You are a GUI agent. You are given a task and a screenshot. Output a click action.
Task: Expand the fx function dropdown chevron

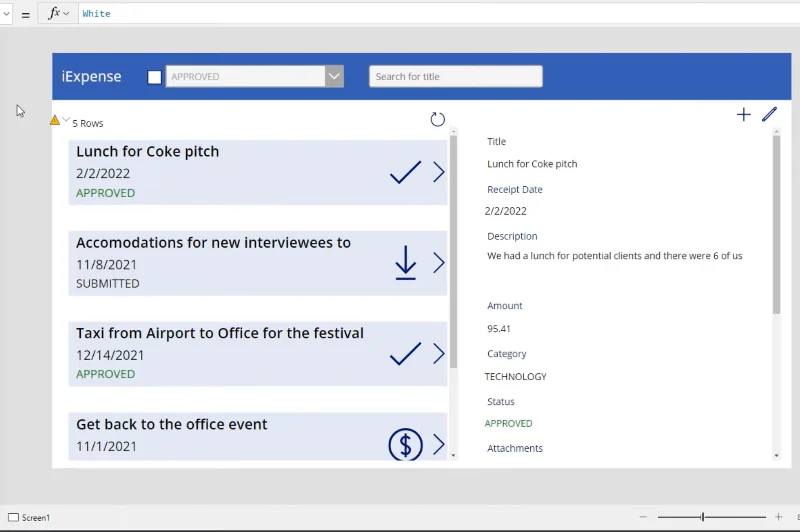tap(66, 14)
